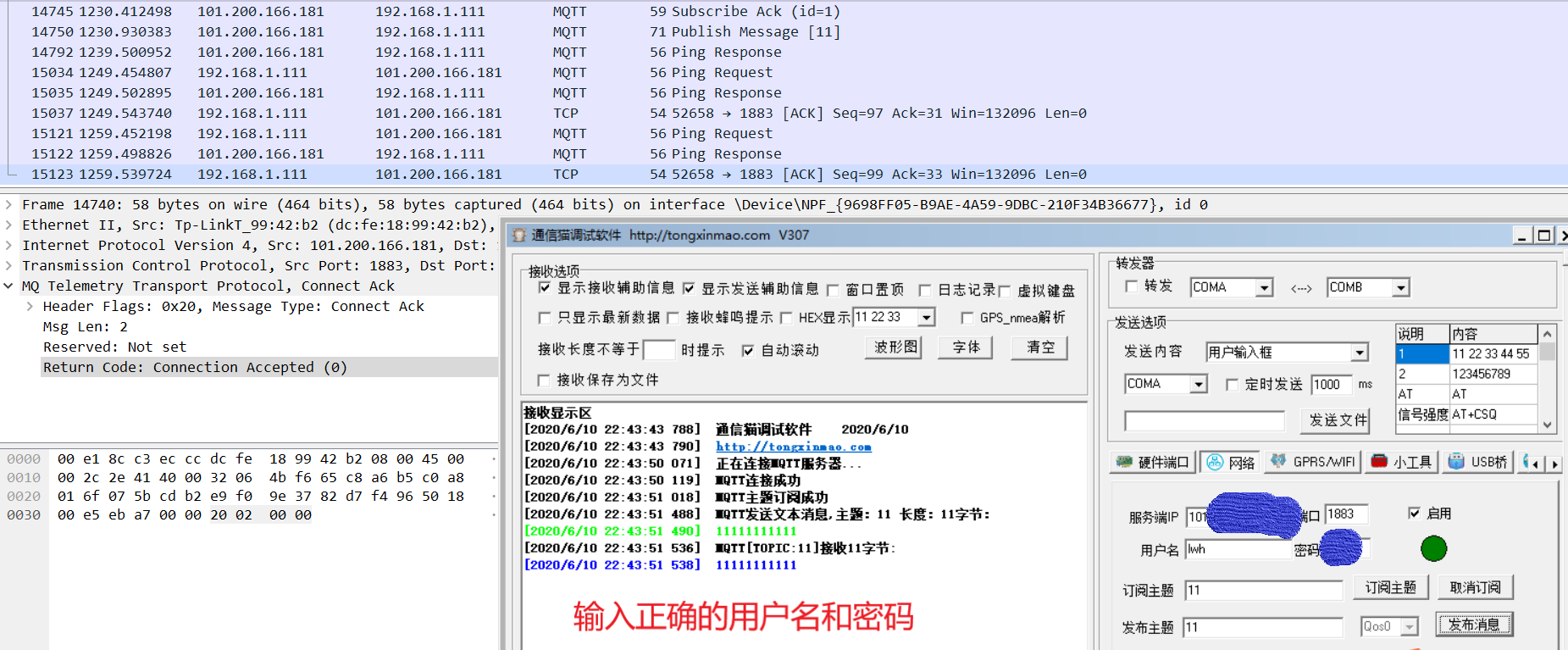Click the port field showing 1883

click(1347, 514)
